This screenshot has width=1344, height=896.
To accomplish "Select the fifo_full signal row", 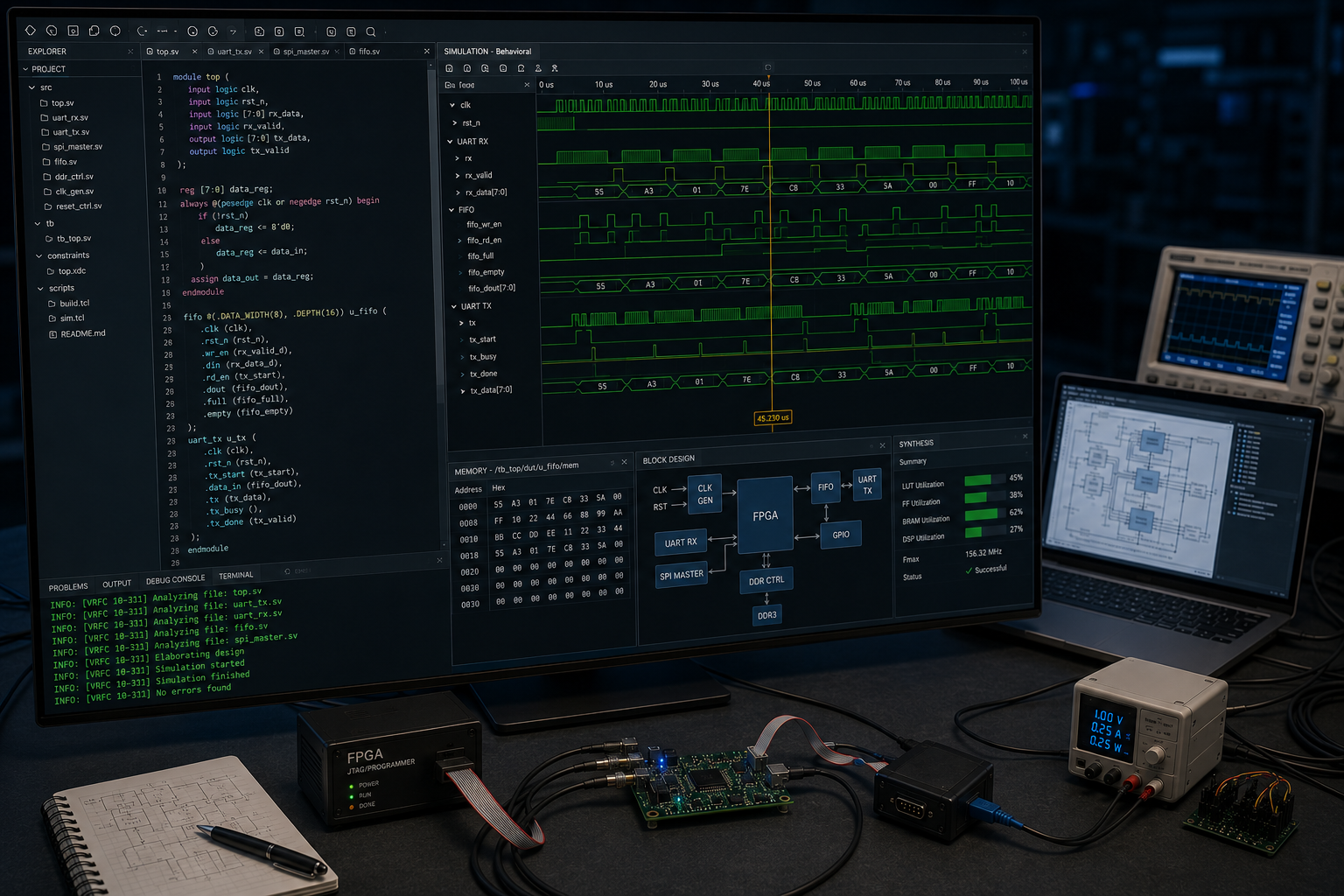I will pyautogui.click(x=480, y=256).
